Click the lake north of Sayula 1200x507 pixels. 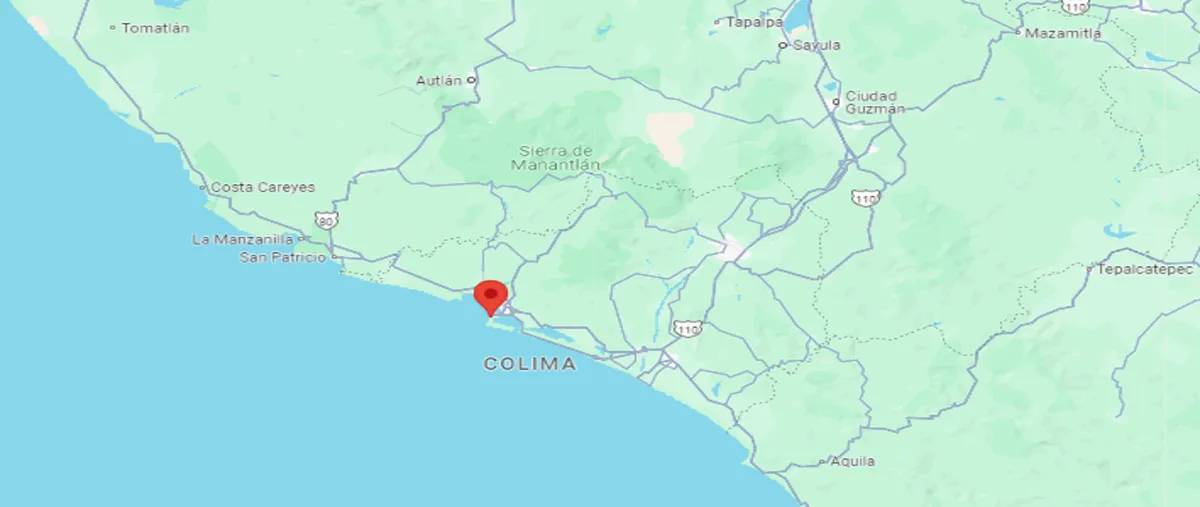coord(797,18)
